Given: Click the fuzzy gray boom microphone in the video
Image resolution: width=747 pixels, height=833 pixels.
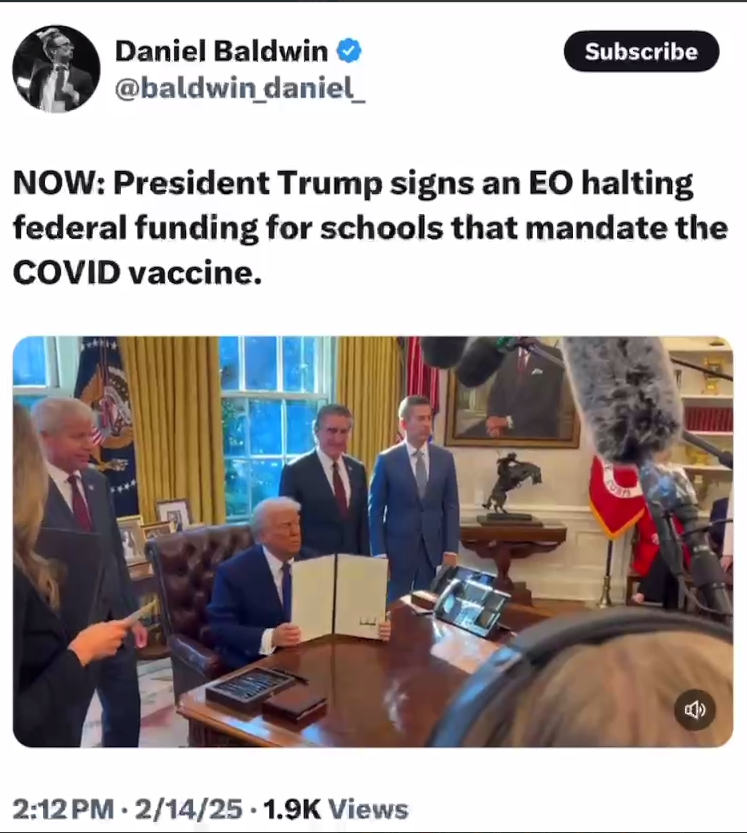Looking at the screenshot, I should (x=623, y=396).
